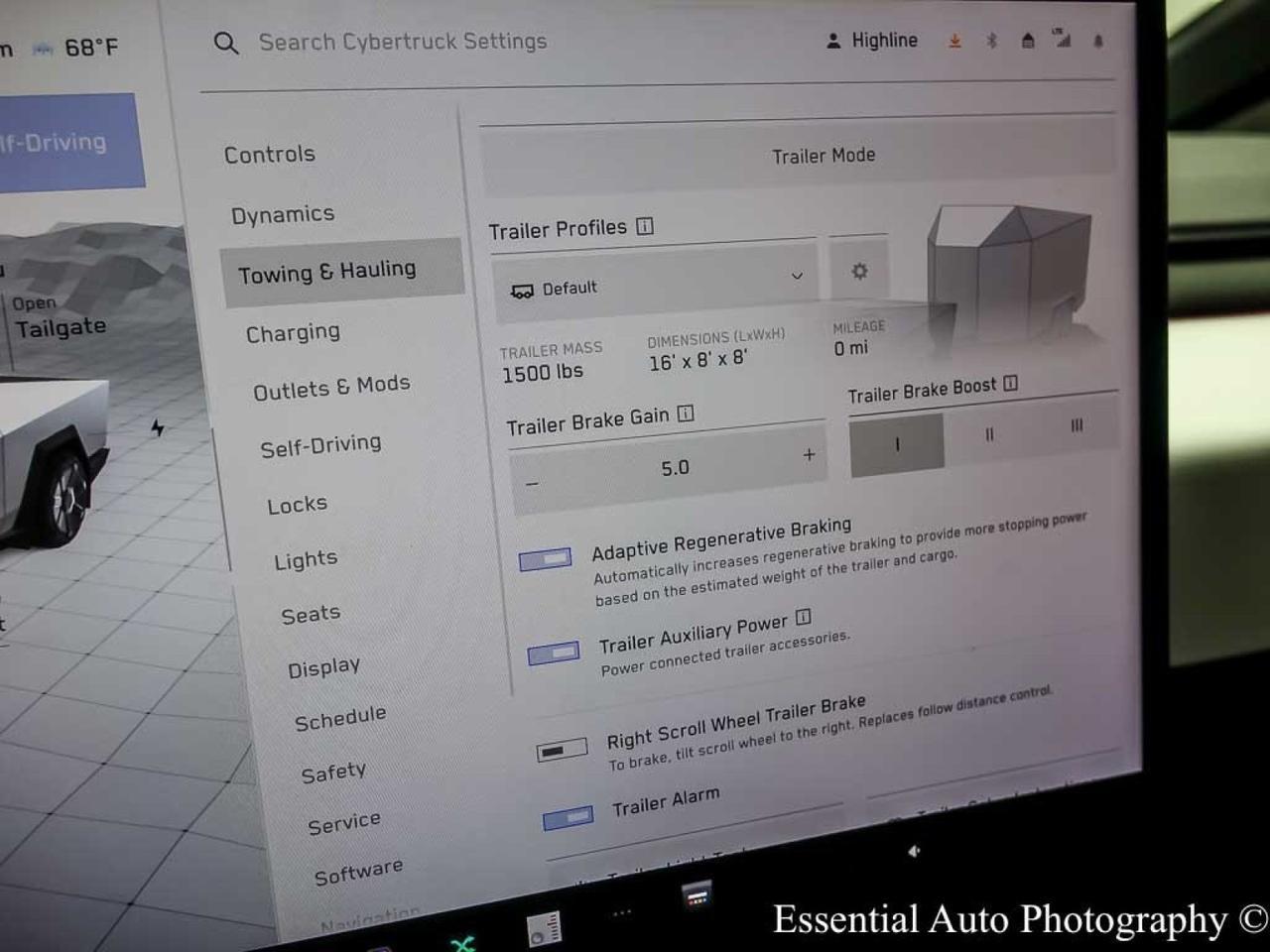Screen dimensions: 1270x952
Task: Open the dock app with colored dots
Action: pos(698,895)
